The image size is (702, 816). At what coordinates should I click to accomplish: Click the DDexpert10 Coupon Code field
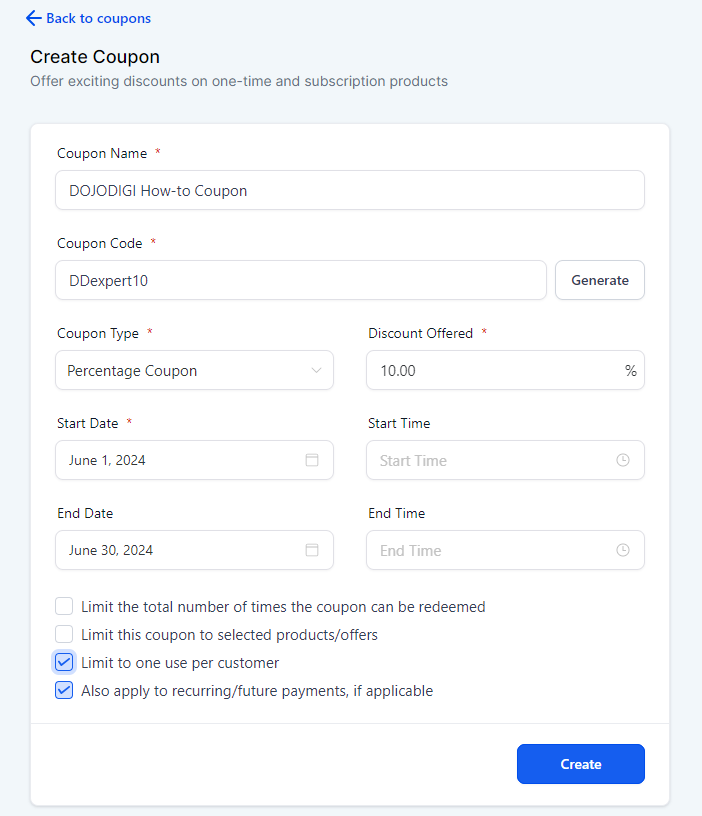click(300, 280)
